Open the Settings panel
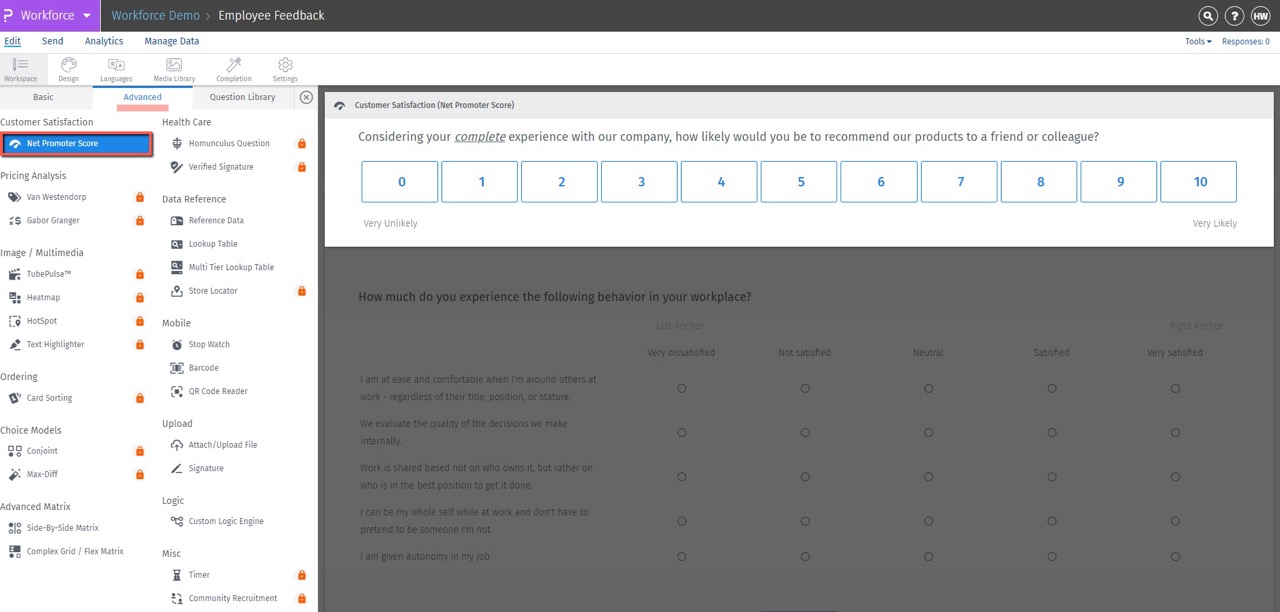This screenshot has width=1280, height=612. tap(285, 68)
